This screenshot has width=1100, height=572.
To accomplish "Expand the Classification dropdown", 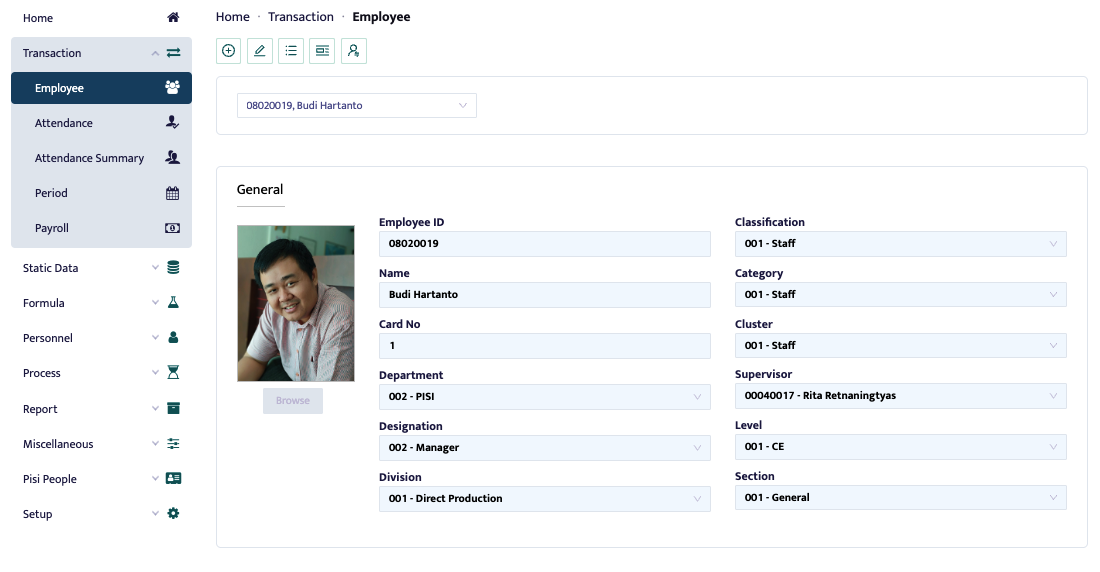I will click(x=900, y=244).
